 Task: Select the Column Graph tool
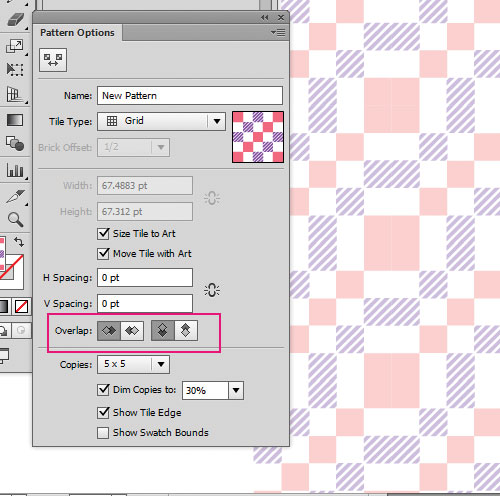(15, 170)
